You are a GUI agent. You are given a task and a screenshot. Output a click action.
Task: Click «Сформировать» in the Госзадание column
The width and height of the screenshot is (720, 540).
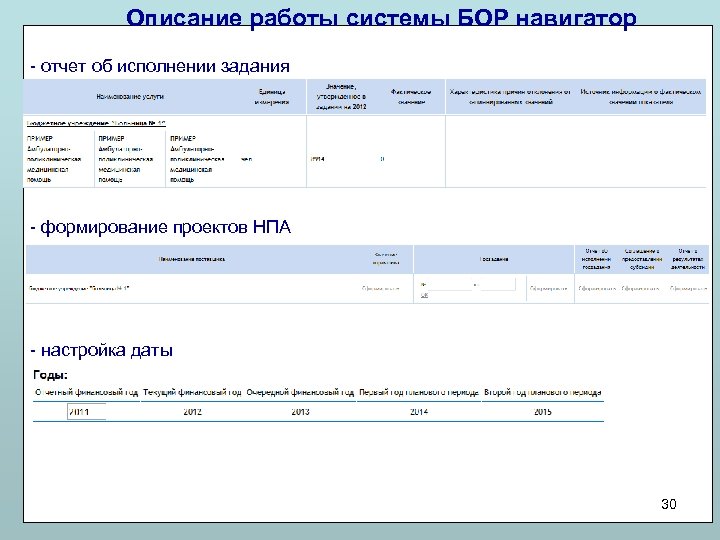click(x=549, y=288)
